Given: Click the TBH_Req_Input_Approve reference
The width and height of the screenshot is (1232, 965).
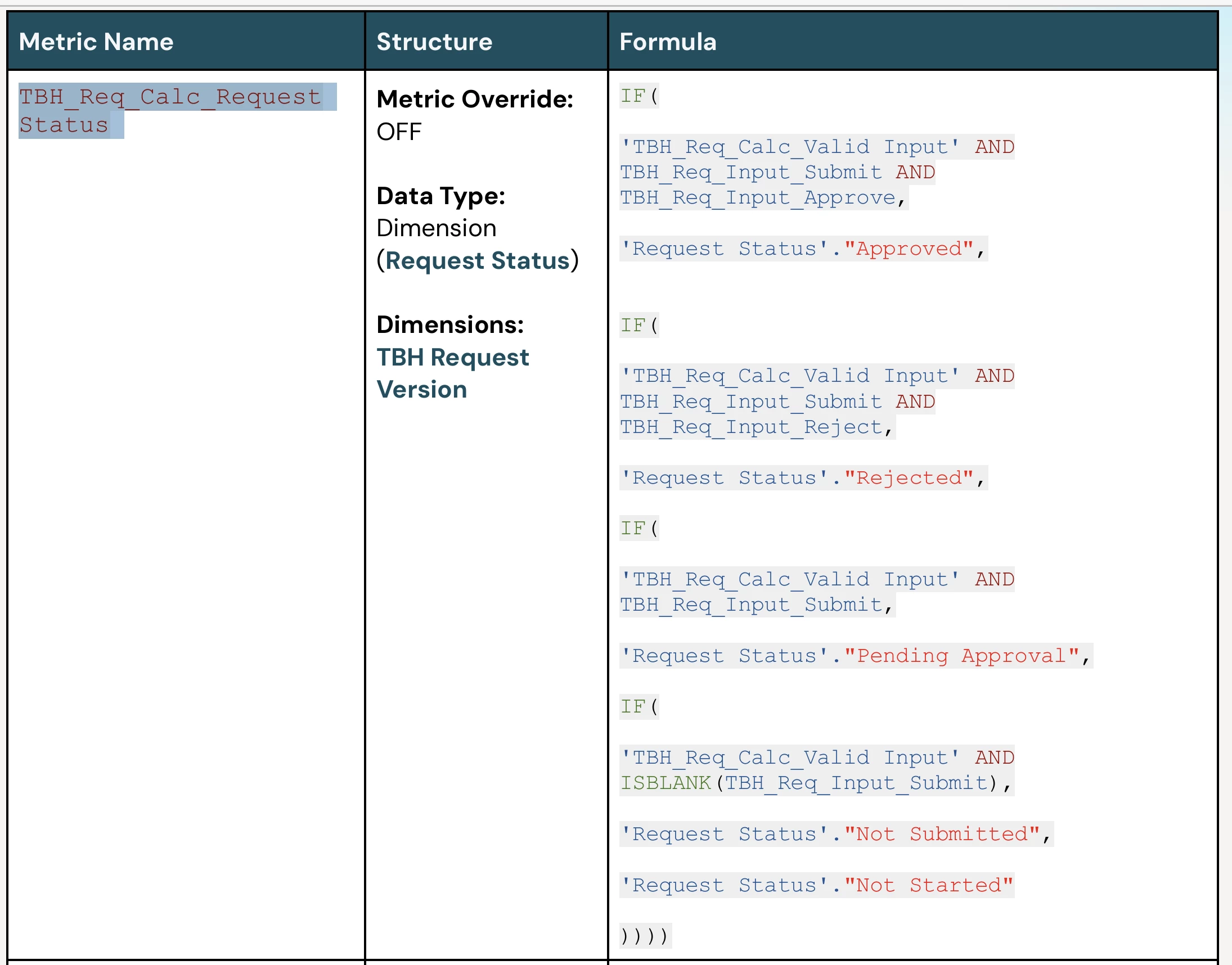Looking at the screenshot, I should tap(757, 198).
